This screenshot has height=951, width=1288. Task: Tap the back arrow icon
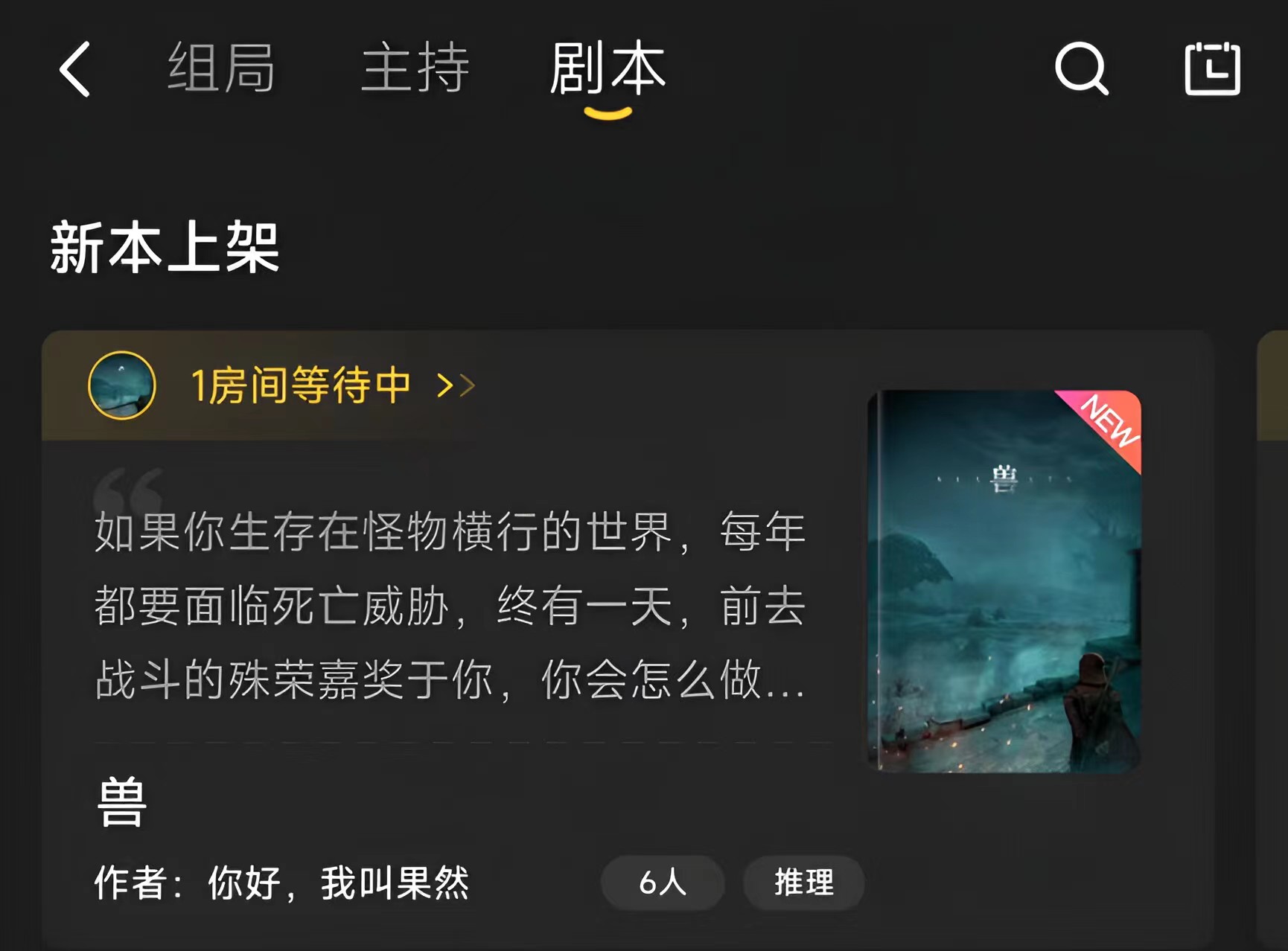74,68
